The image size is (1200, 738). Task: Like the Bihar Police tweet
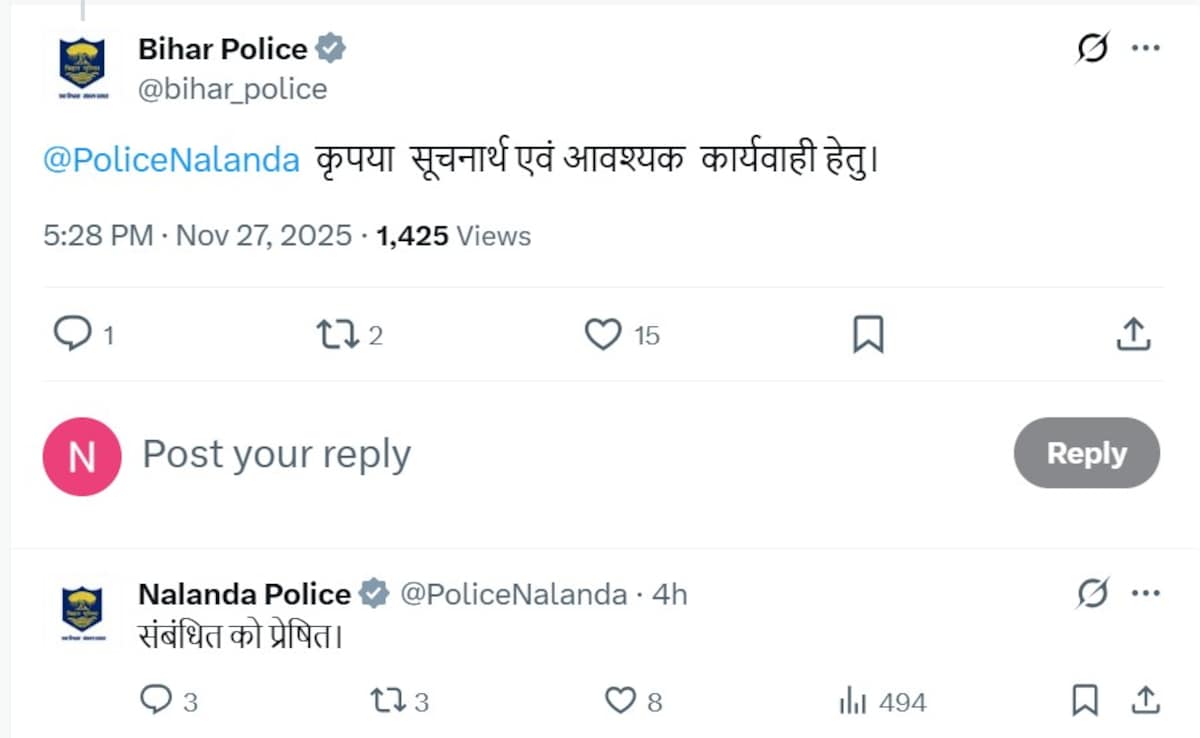click(x=603, y=335)
